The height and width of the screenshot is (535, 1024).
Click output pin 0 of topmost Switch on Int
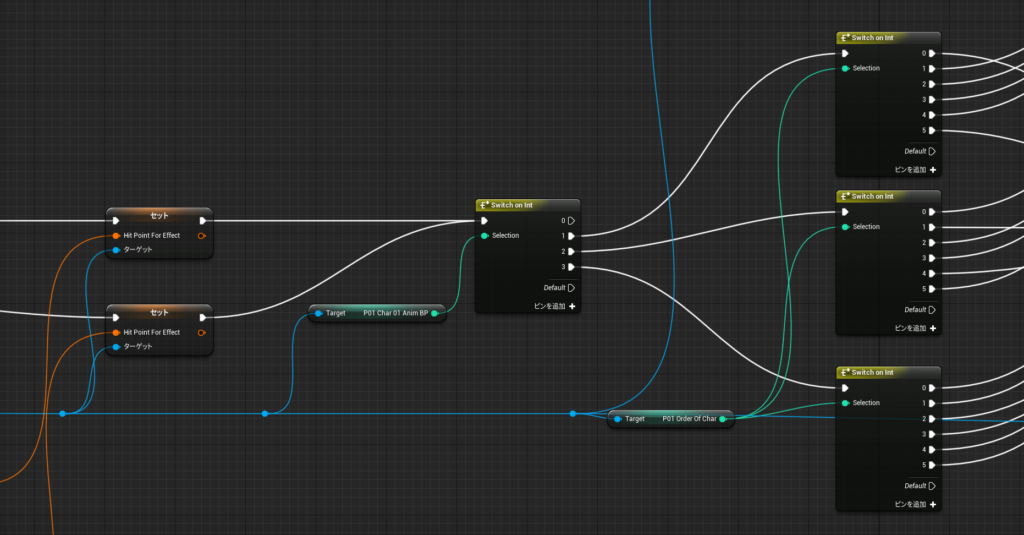coord(932,54)
